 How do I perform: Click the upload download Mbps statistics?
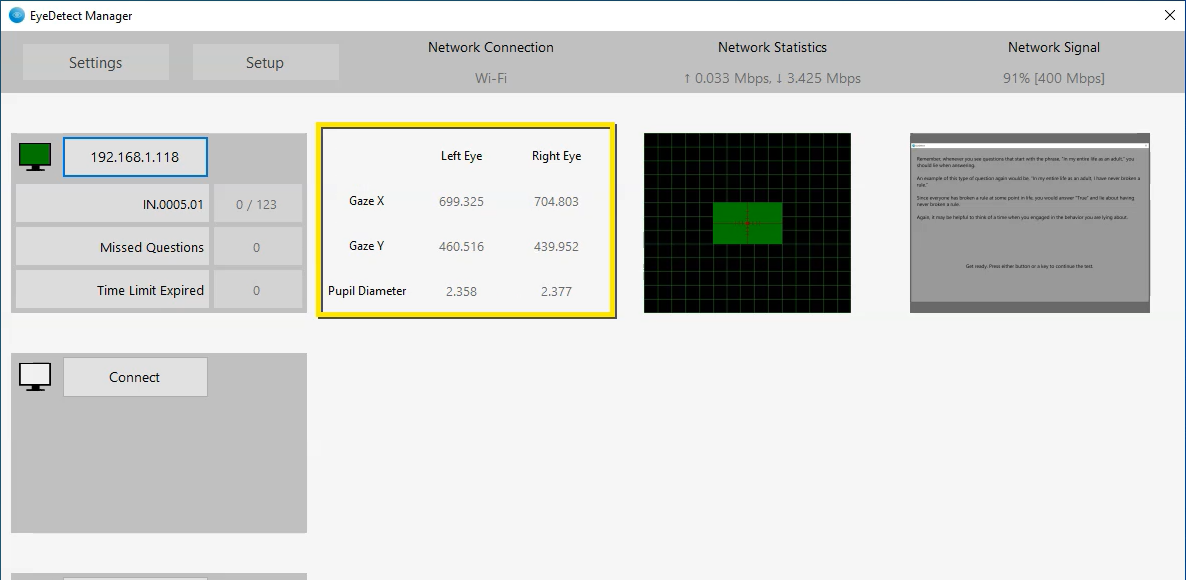click(772, 78)
